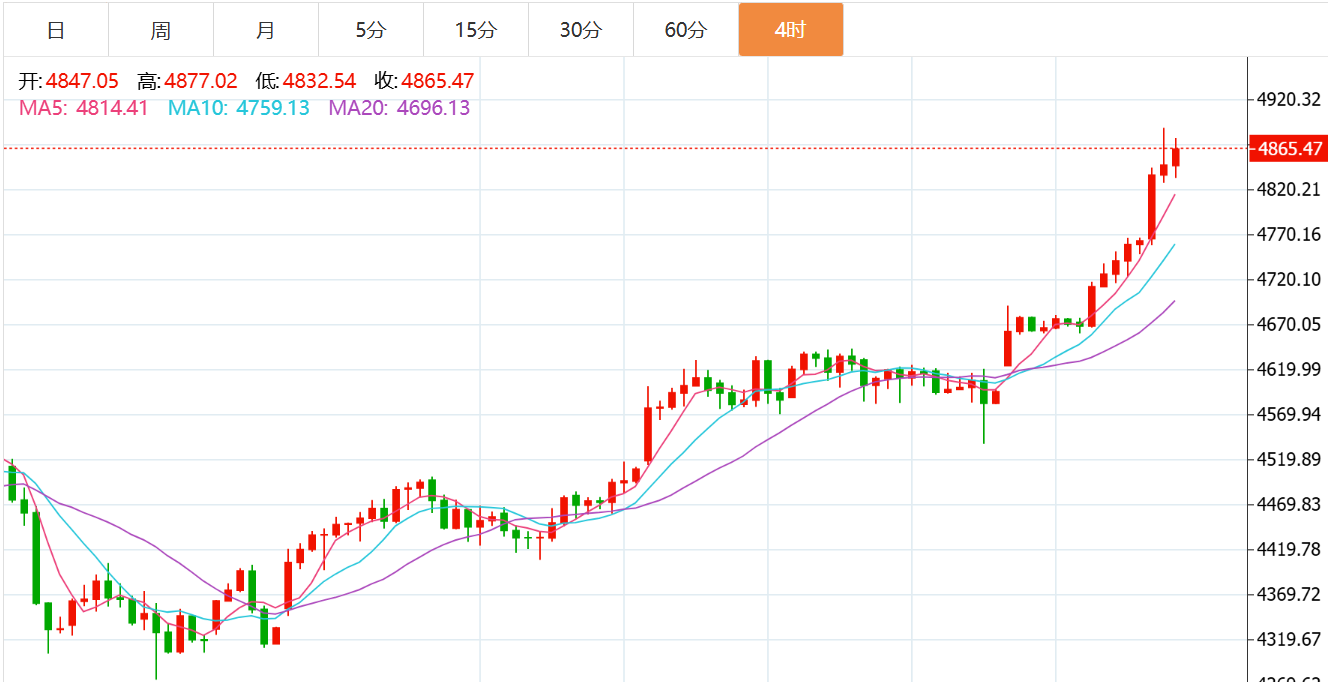This screenshot has height=682, width=1328.
Task: Show the 30分 chart tab
Action: coord(581,30)
